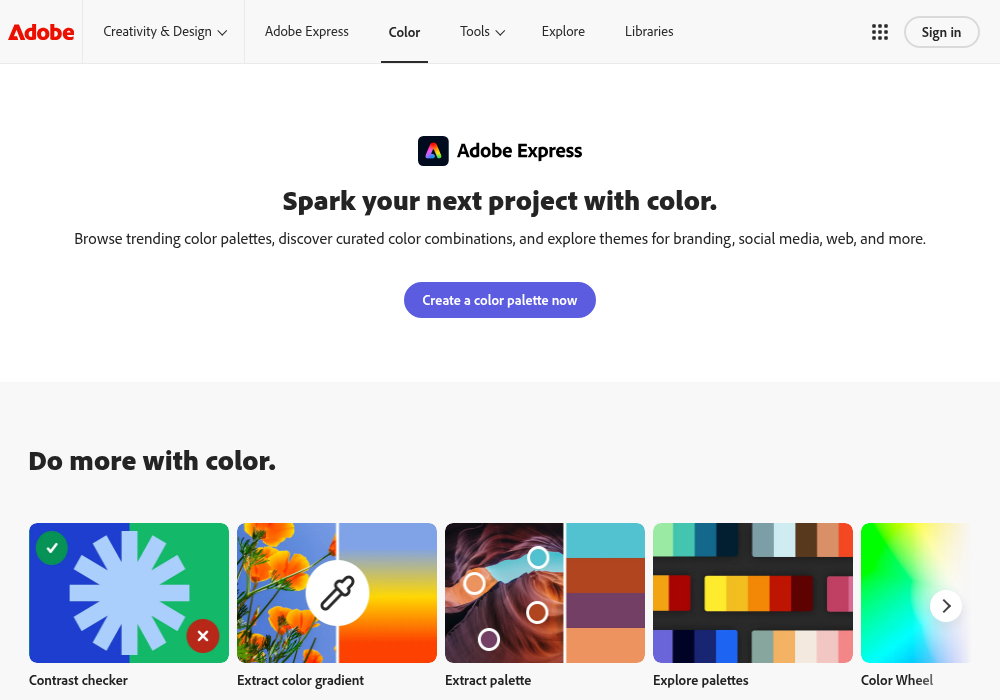
Task: Click the Sign in button
Action: point(941,32)
